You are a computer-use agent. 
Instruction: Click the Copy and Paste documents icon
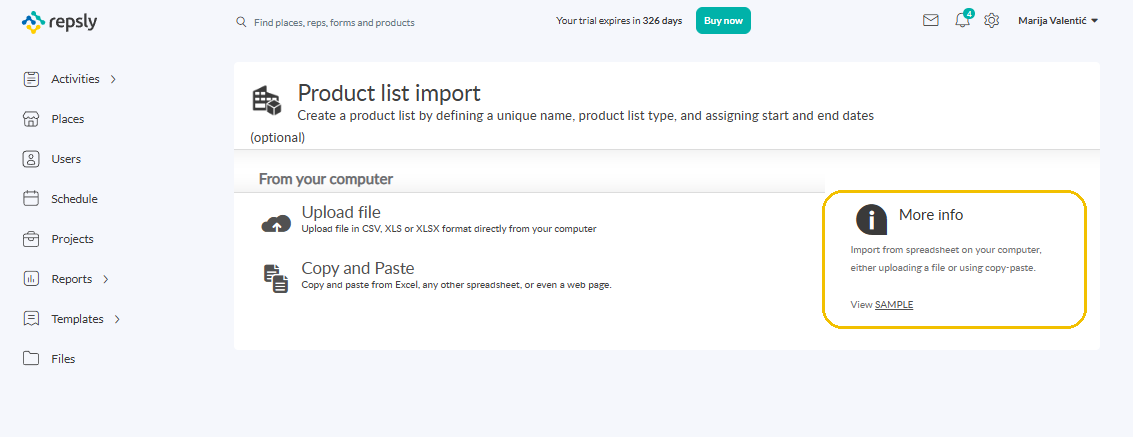point(275,279)
